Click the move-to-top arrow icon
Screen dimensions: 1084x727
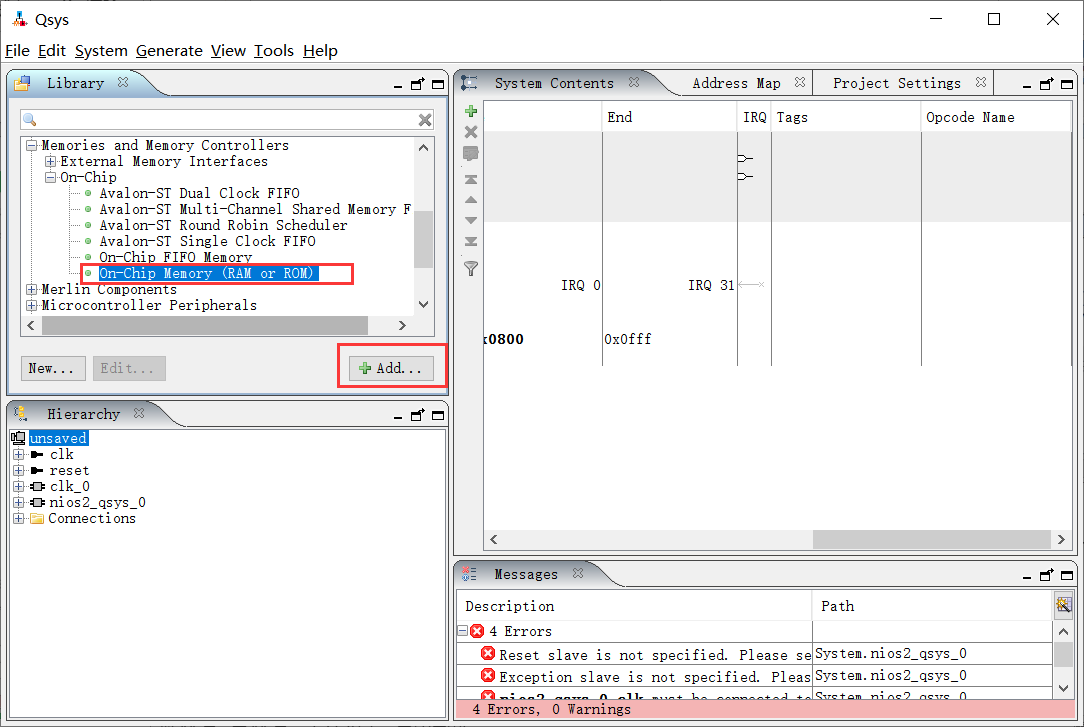471,179
